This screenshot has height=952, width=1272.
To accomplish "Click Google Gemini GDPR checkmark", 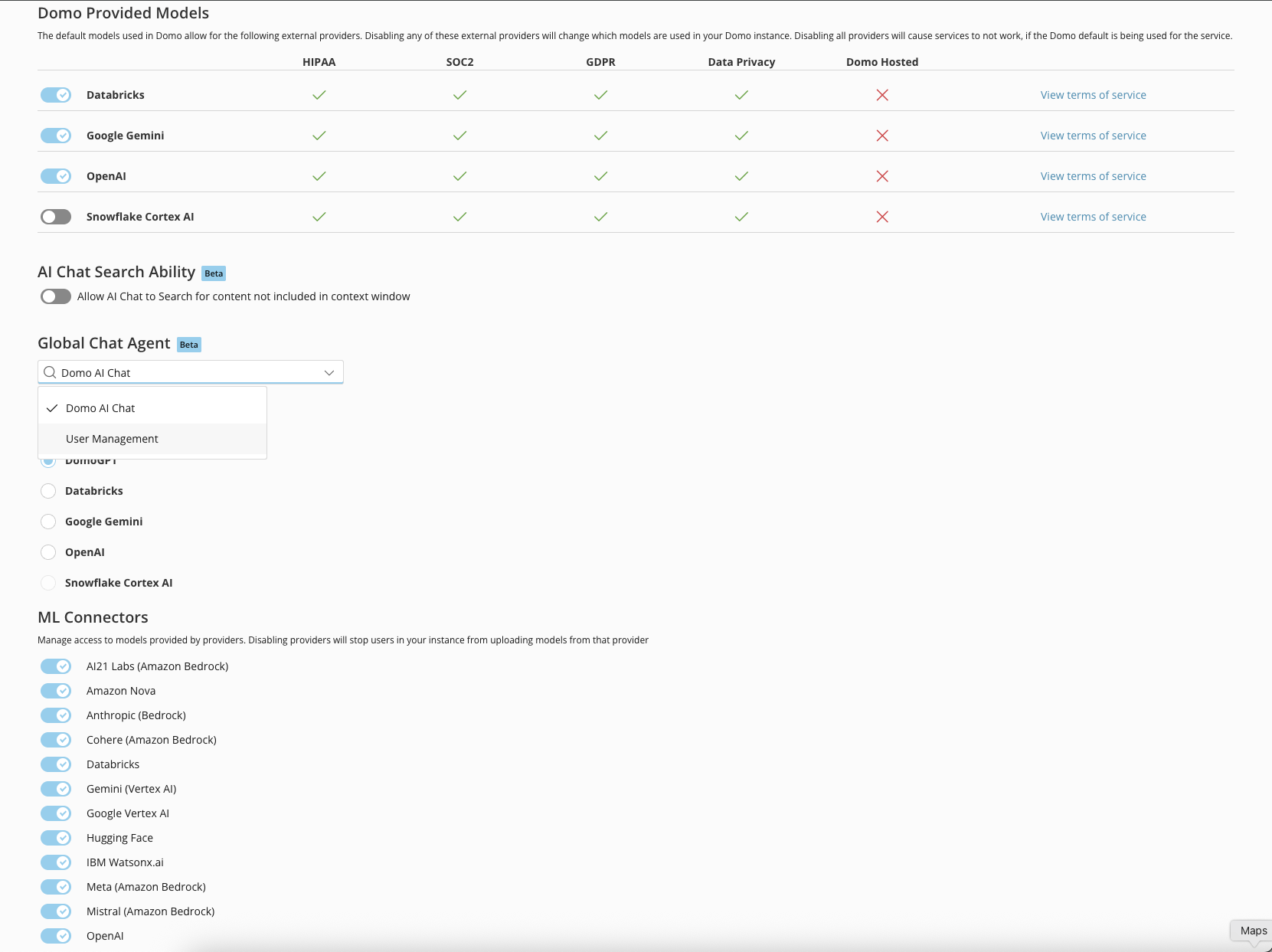I will pyautogui.click(x=601, y=136).
